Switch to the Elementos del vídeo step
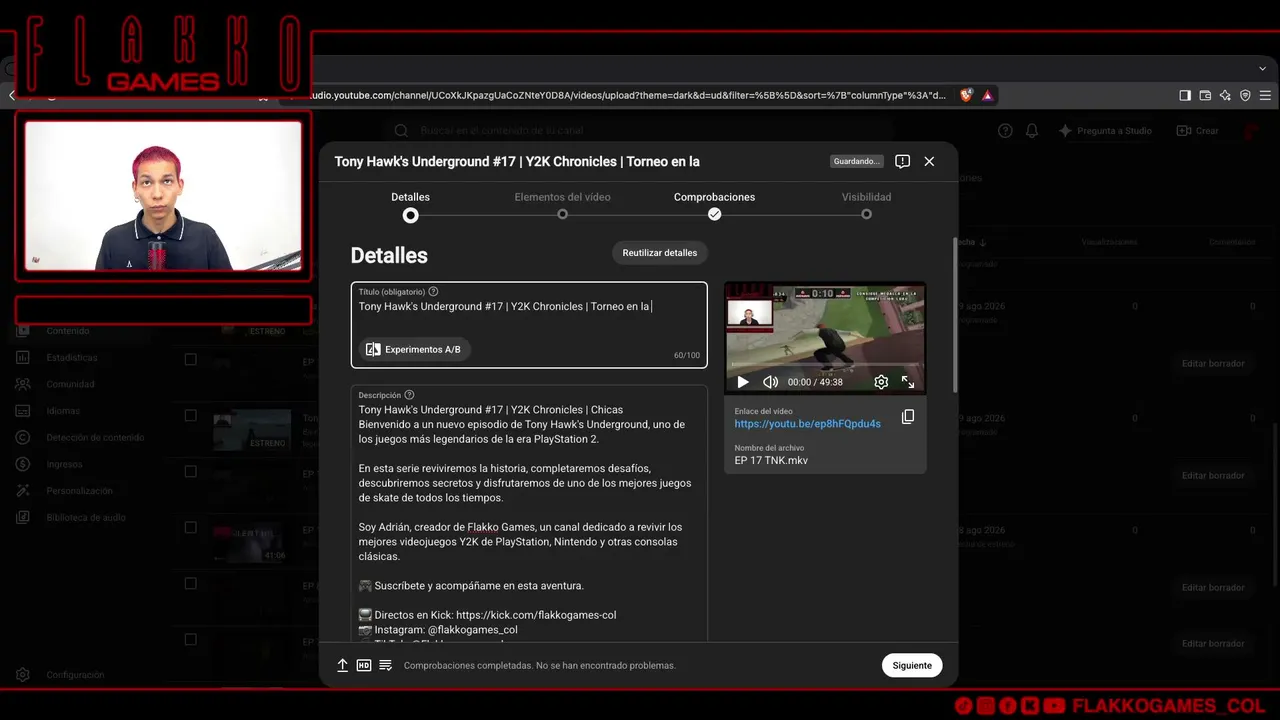Screen dimensions: 1280x720 (562, 205)
